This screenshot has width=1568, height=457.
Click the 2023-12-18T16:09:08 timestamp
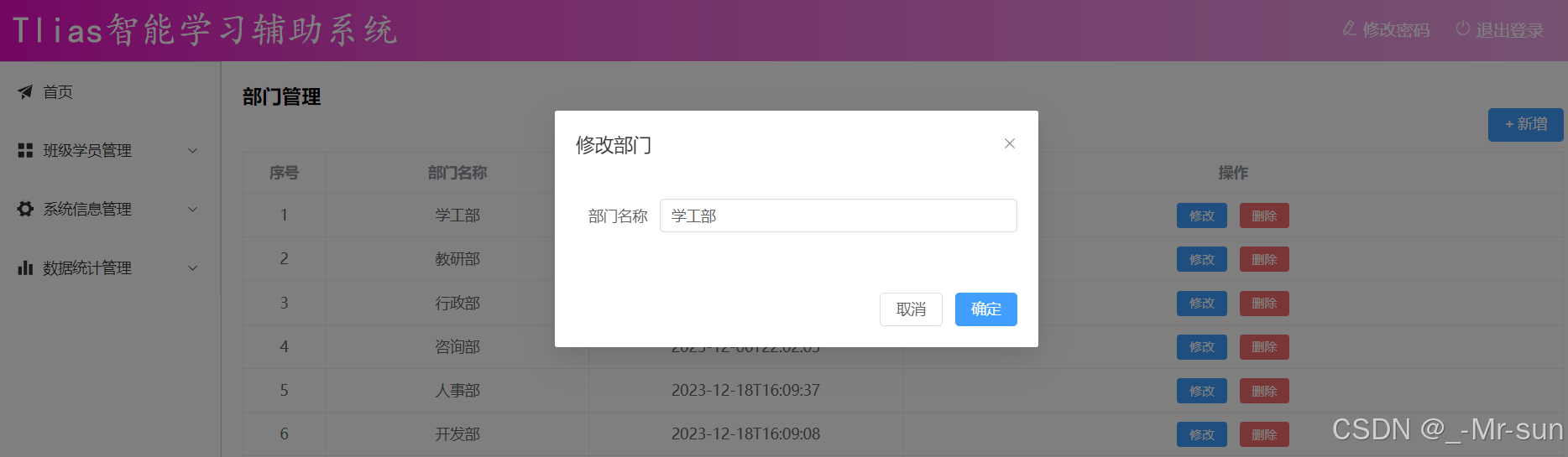point(745,434)
